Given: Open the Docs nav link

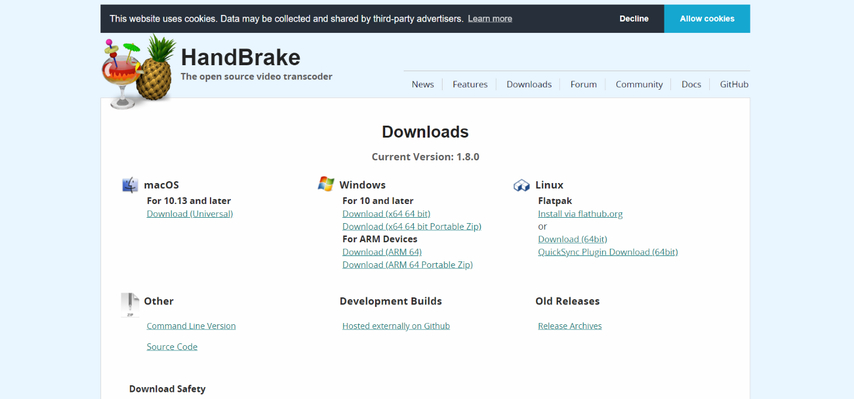Looking at the screenshot, I should [691, 84].
